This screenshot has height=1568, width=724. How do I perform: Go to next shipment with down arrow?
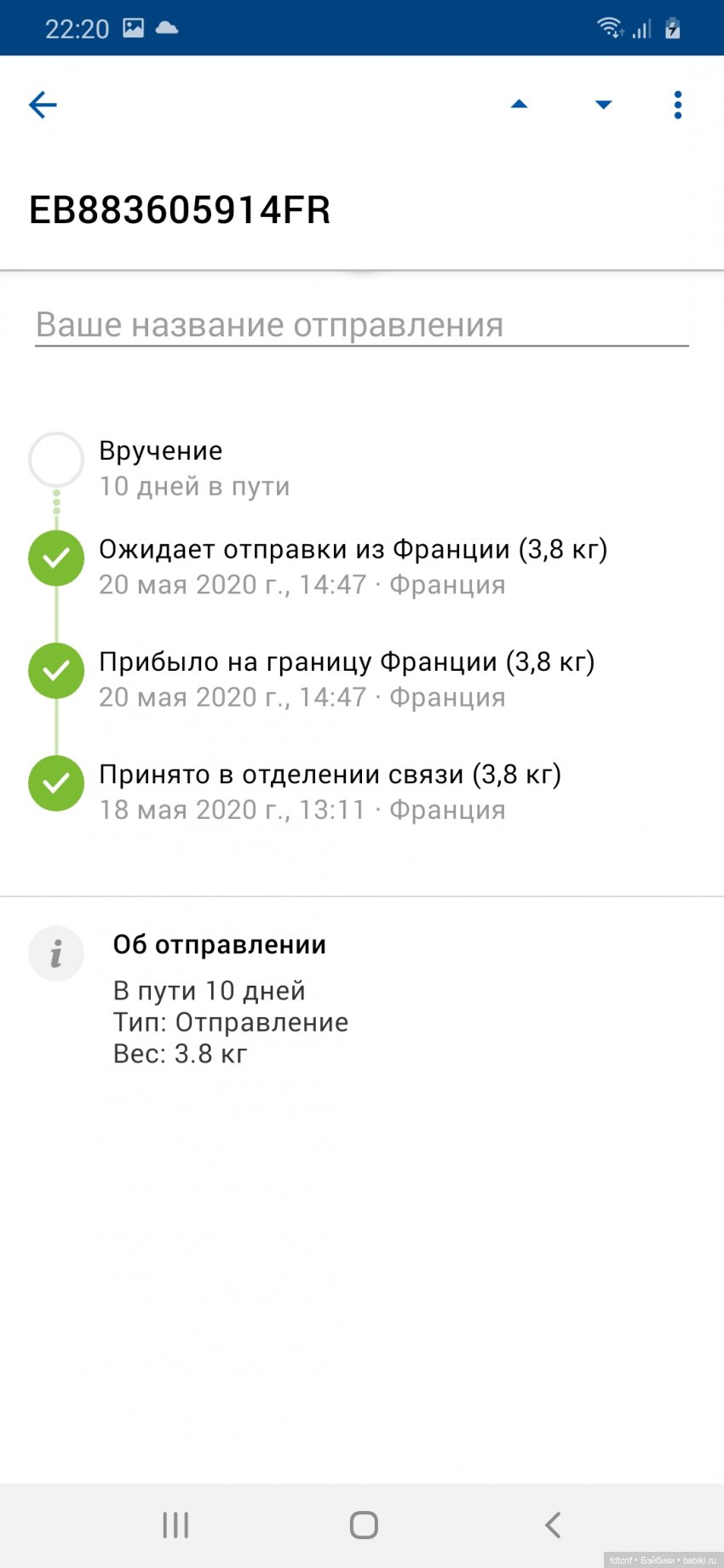(603, 105)
